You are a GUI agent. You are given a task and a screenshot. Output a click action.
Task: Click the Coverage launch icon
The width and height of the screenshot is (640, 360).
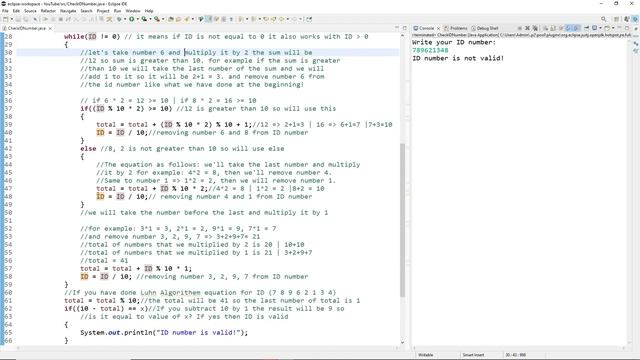144,19
